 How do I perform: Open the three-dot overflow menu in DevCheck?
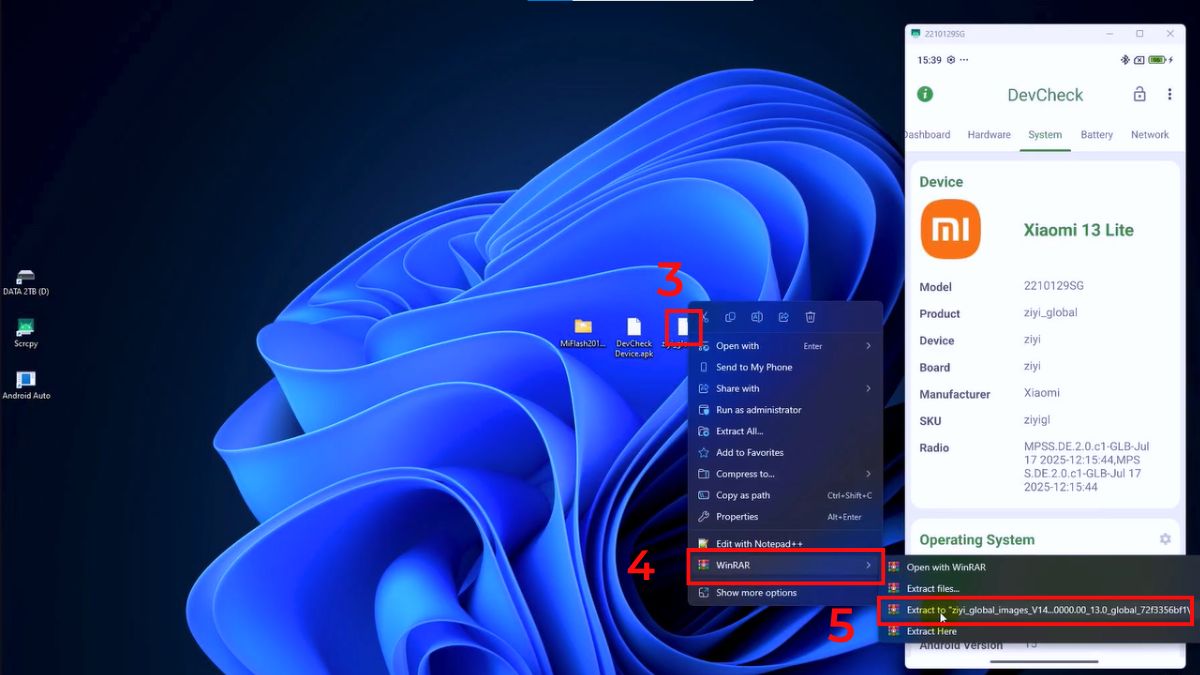point(1169,94)
